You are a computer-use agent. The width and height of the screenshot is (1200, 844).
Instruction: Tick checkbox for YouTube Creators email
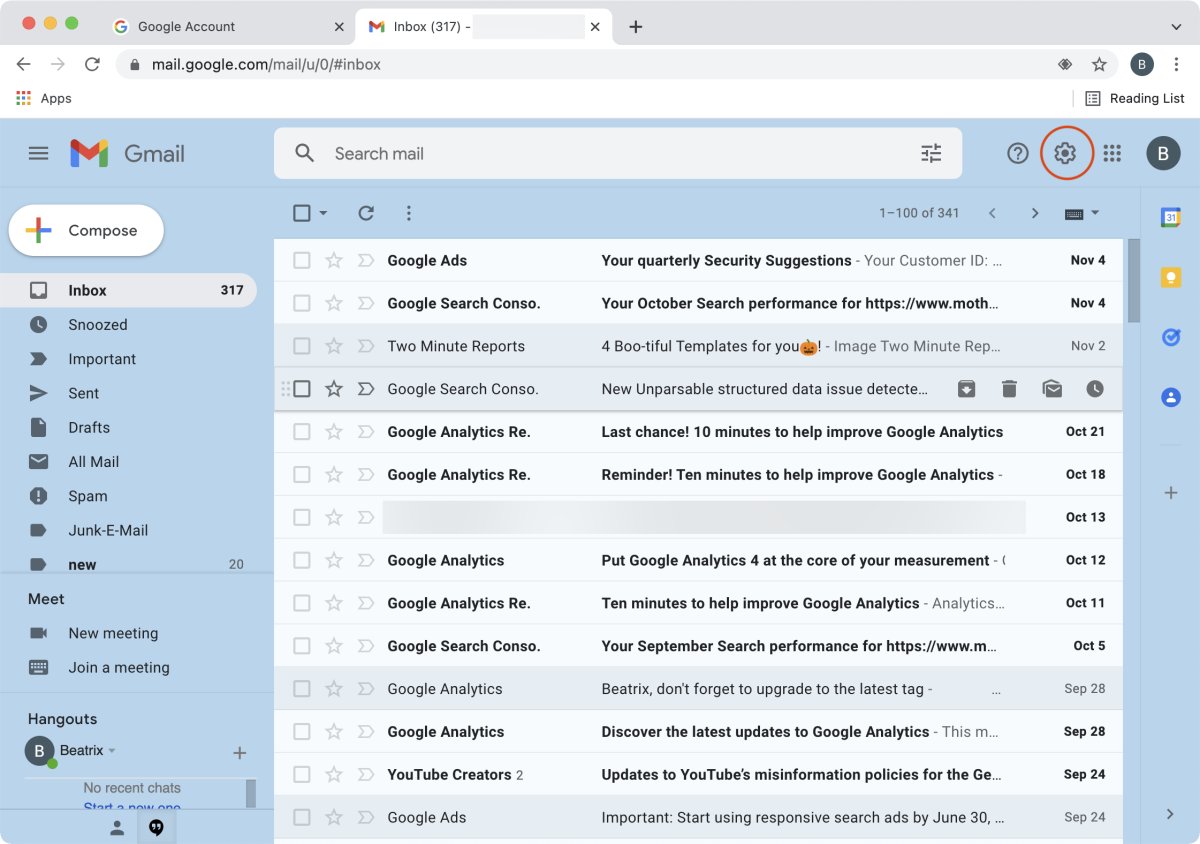pyautogui.click(x=301, y=775)
